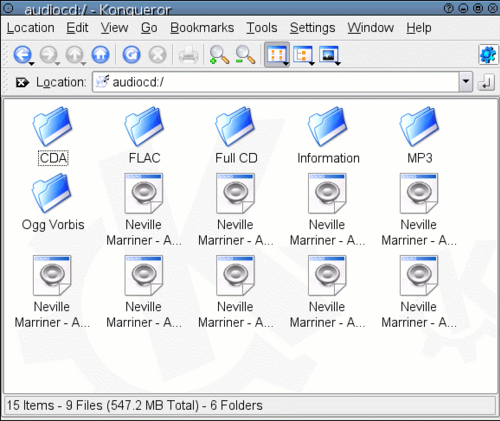Open the Bookmarks menu
500x421 pixels.
[202, 28]
